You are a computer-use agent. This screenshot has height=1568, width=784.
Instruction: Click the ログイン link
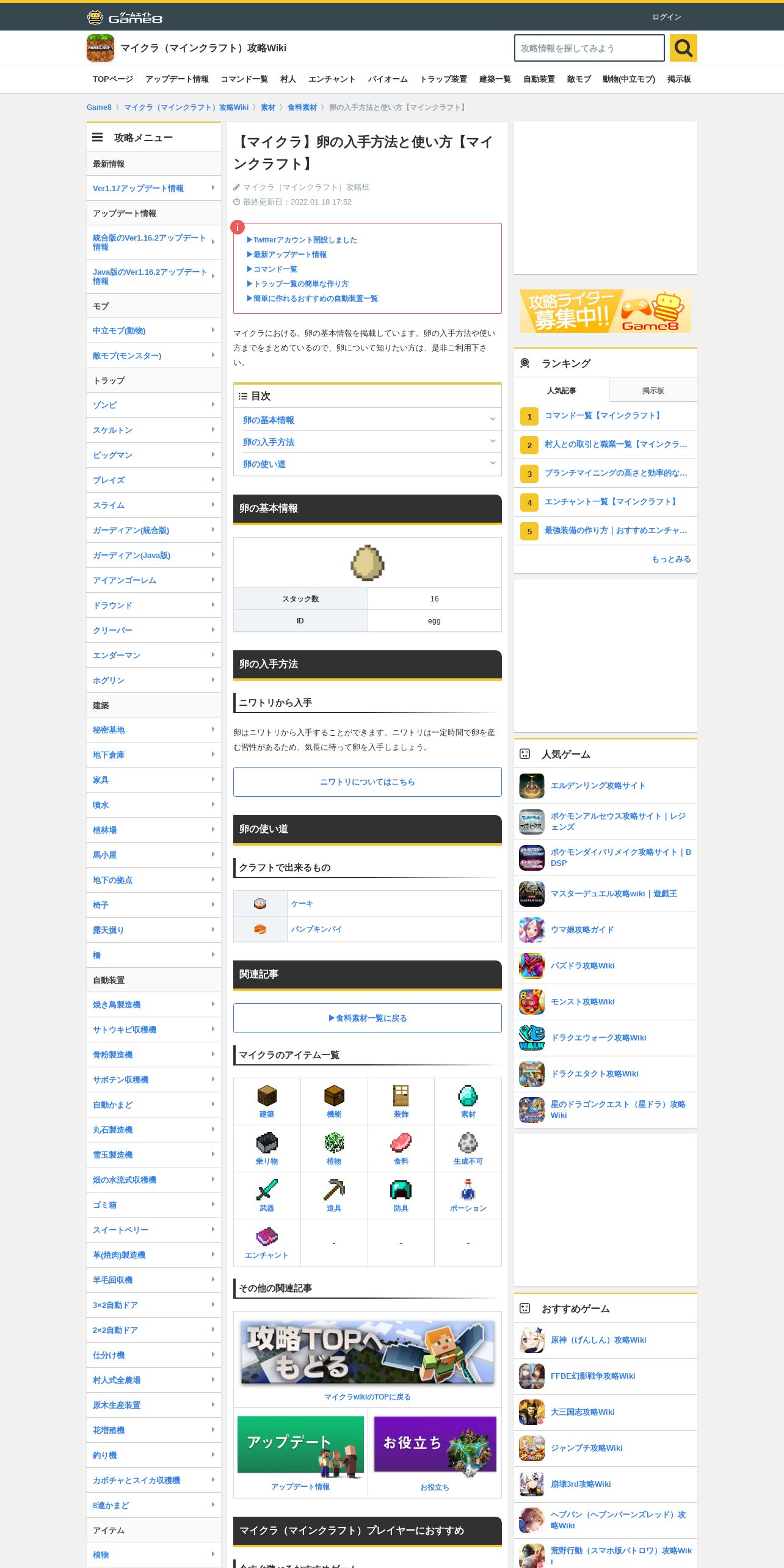click(x=667, y=17)
